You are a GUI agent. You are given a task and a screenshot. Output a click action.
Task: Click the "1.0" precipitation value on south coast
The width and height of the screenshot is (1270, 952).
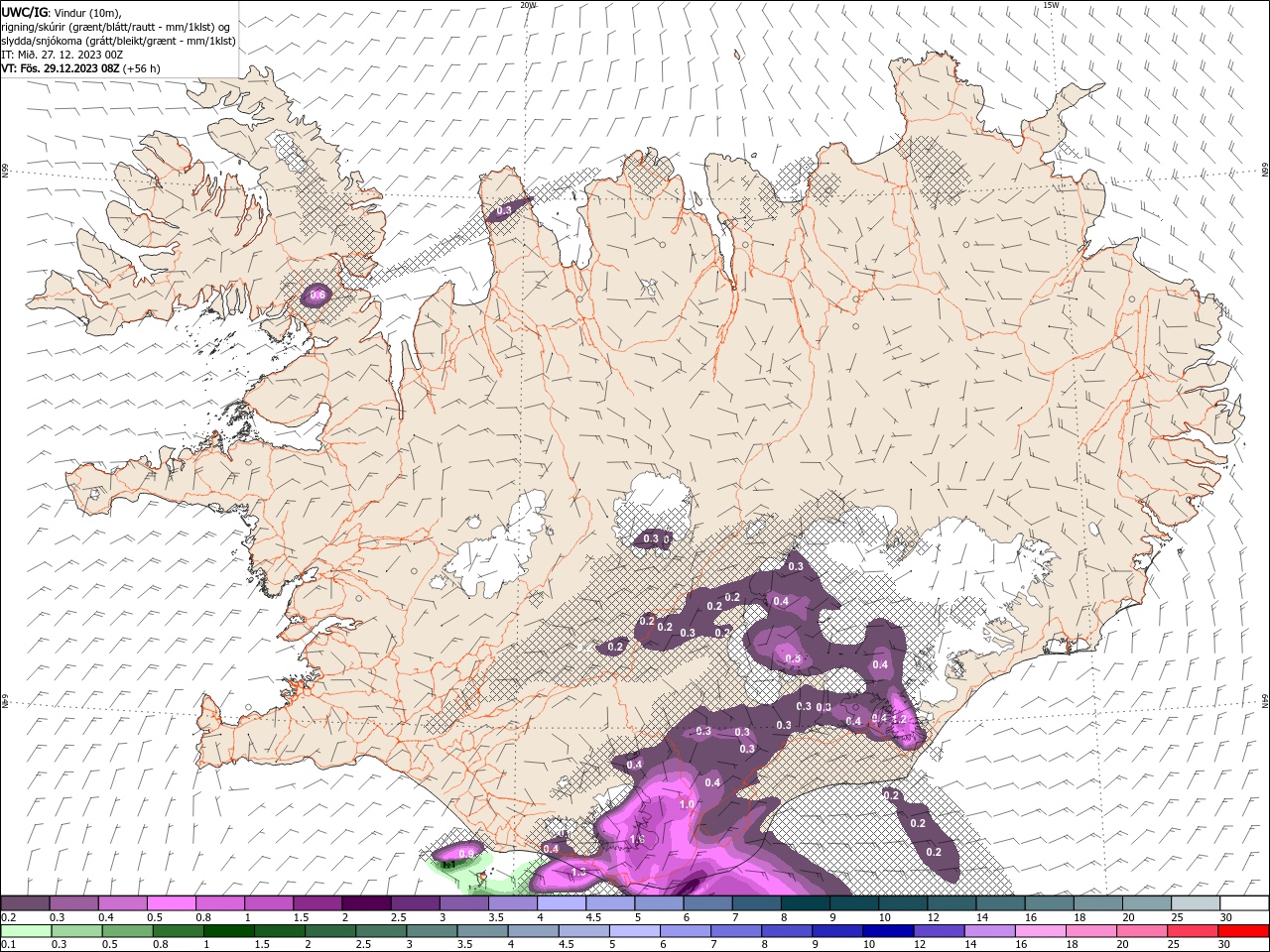pos(687,804)
